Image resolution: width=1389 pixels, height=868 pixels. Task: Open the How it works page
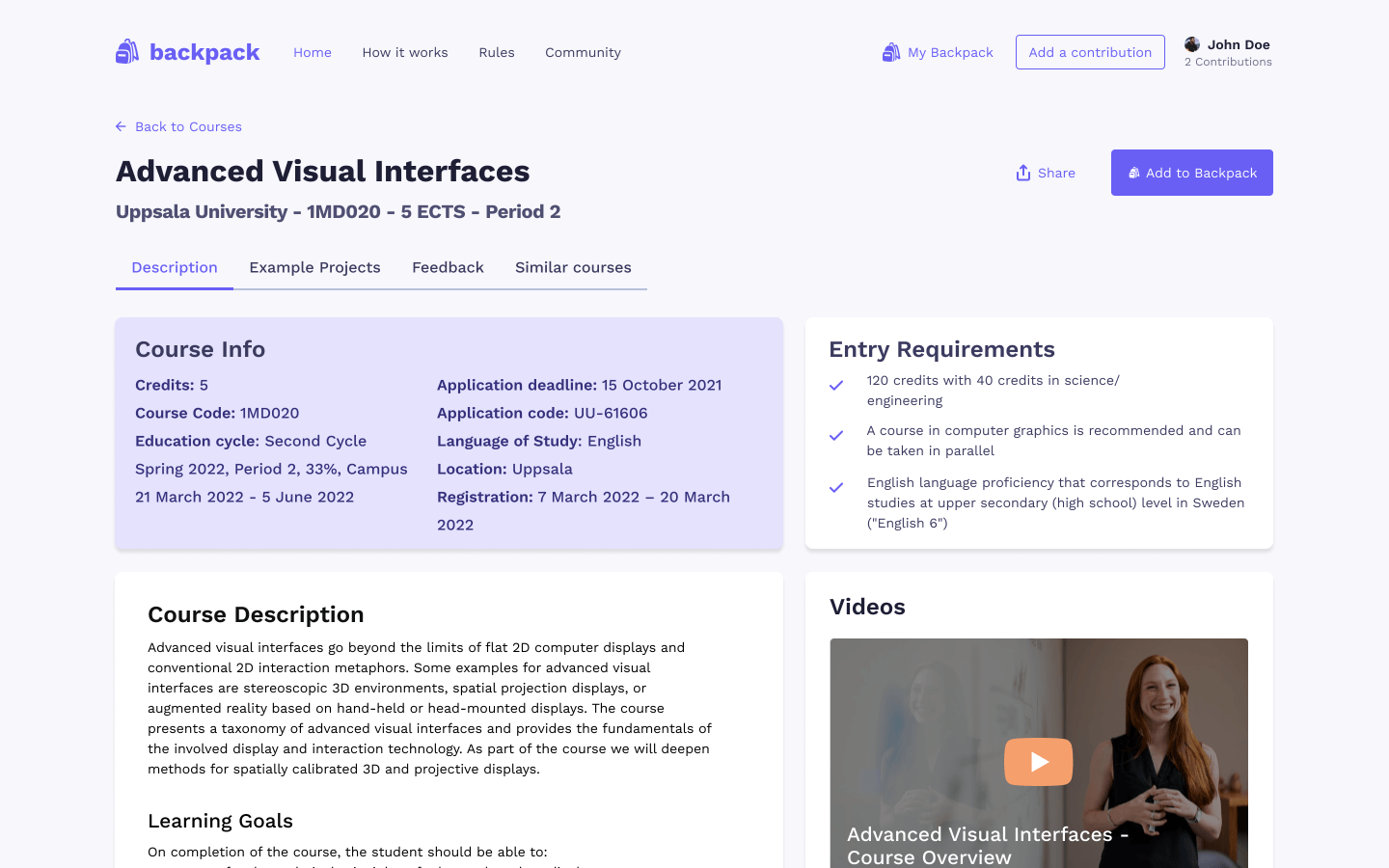coord(405,52)
